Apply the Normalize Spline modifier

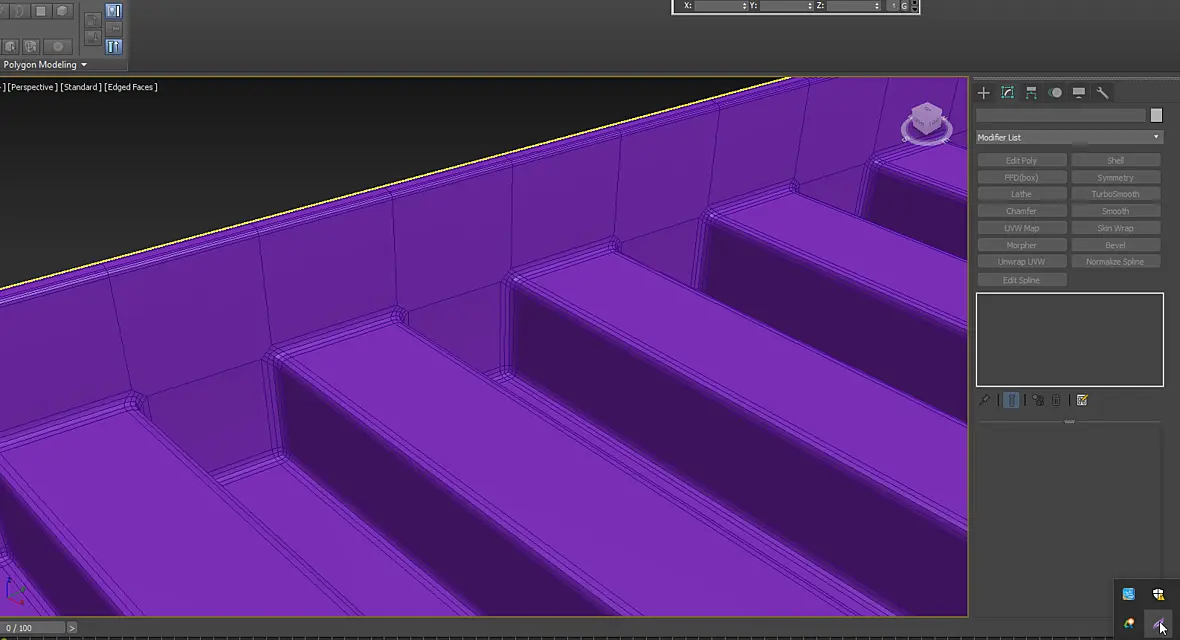tap(1115, 262)
